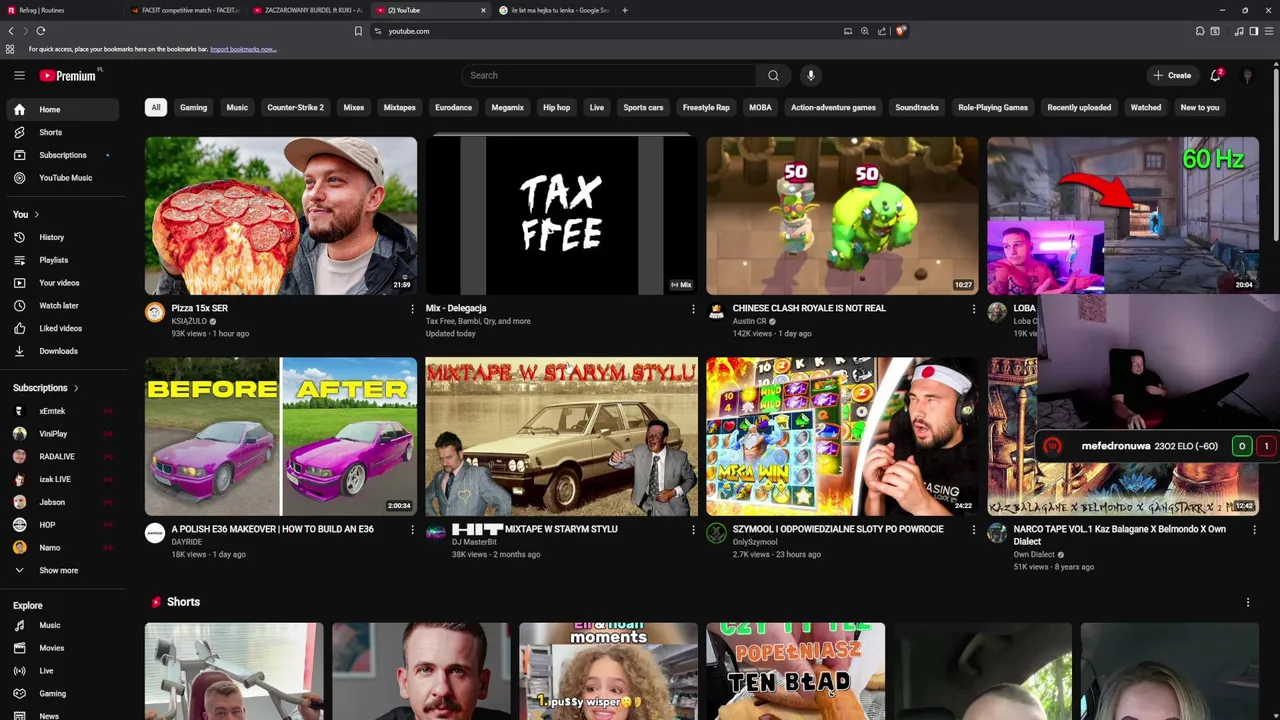
Task: Select the Eurodance filter chip
Action: pyautogui.click(x=453, y=107)
